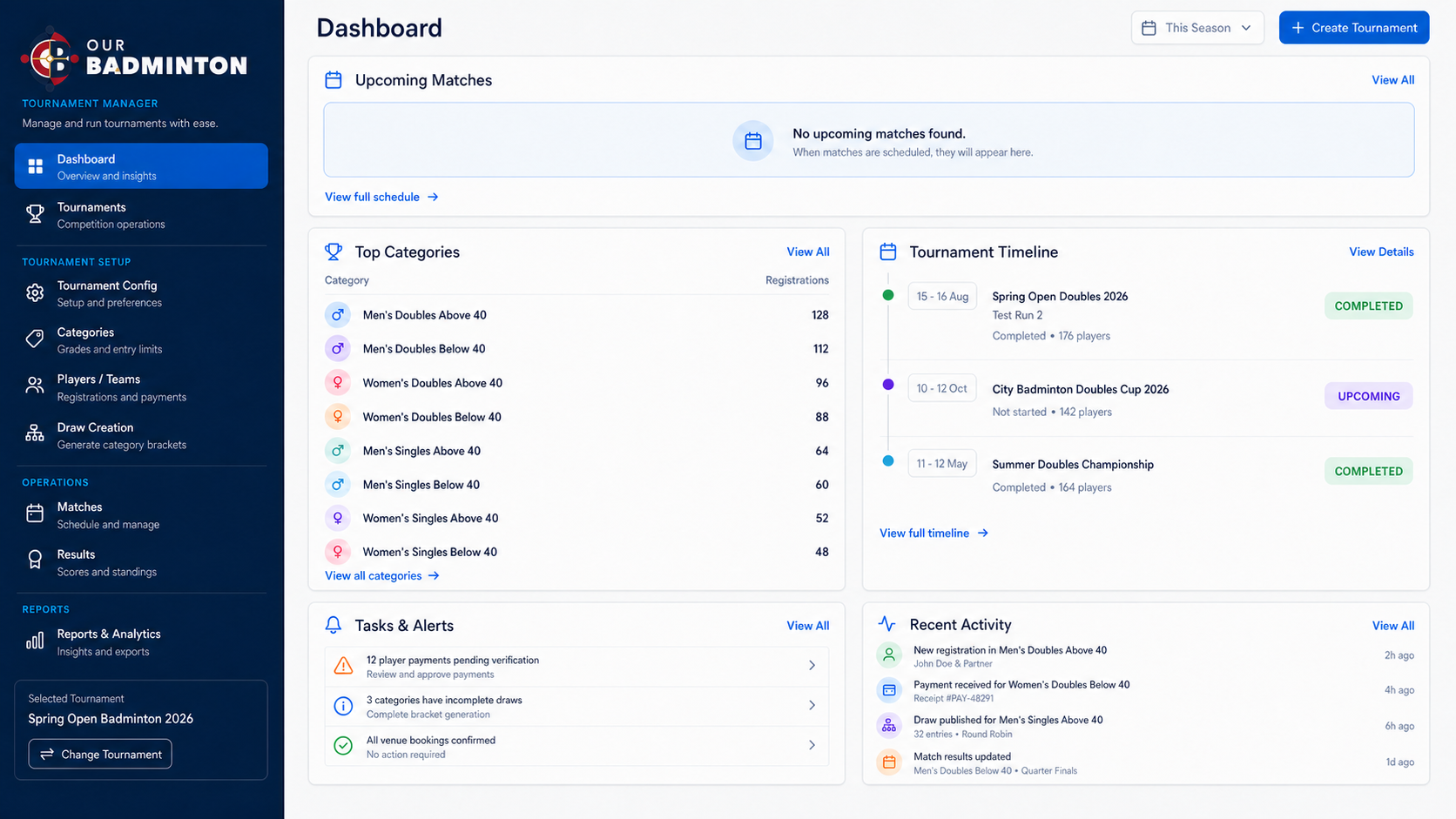Click View All in Tasks & Alerts
The height and width of the screenshot is (819, 1456).
coord(807,626)
